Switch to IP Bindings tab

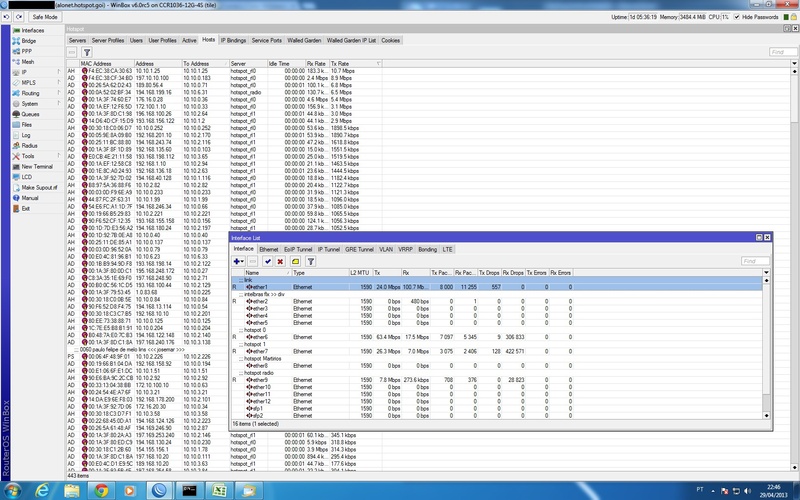click(x=233, y=40)
